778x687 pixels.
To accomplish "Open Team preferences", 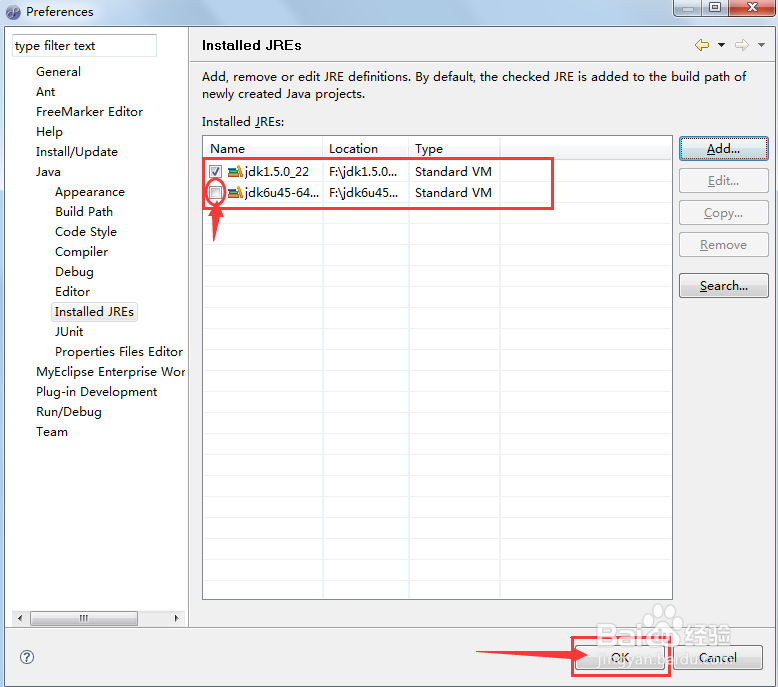I will point(52,432).
